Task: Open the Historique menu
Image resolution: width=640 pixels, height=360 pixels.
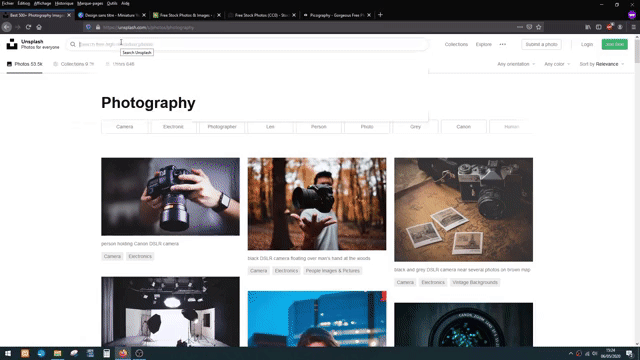Action: tap(64, 3)
